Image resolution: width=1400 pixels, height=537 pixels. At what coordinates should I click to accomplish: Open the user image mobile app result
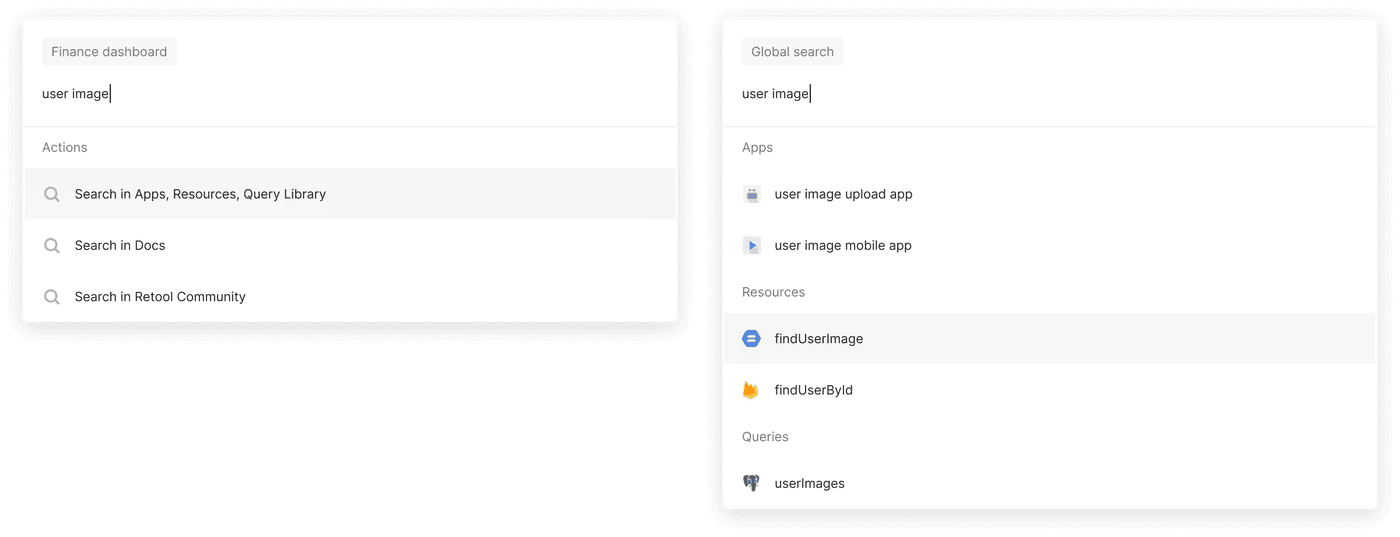coord(1050,245)
